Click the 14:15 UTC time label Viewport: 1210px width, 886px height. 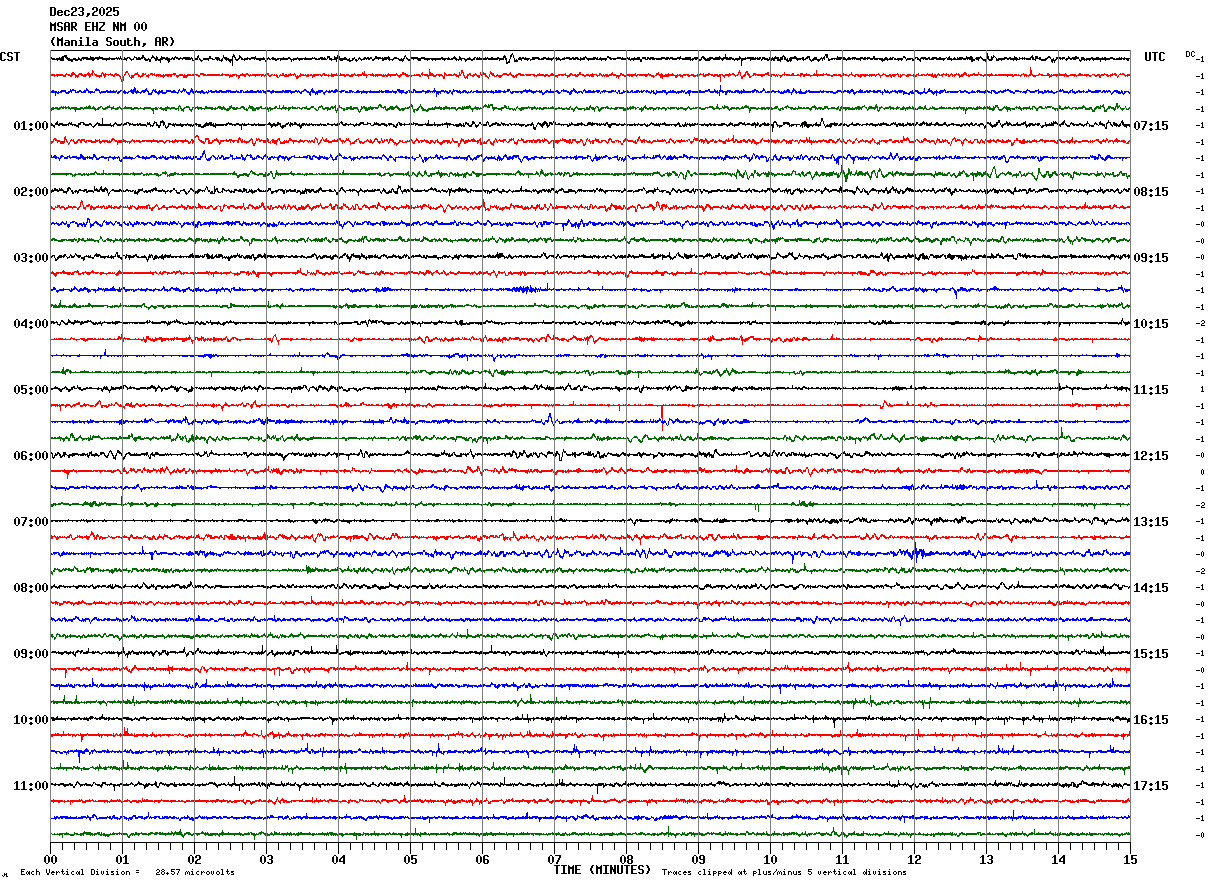1151,588
